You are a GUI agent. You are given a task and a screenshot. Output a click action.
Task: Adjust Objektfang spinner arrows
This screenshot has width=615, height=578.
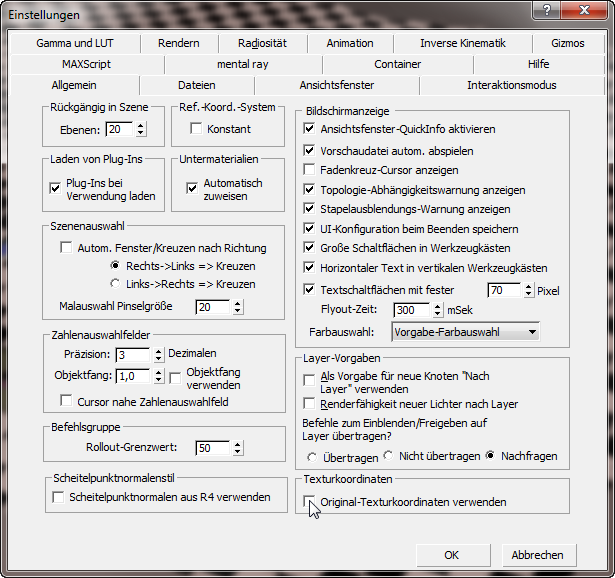[158, 376]
